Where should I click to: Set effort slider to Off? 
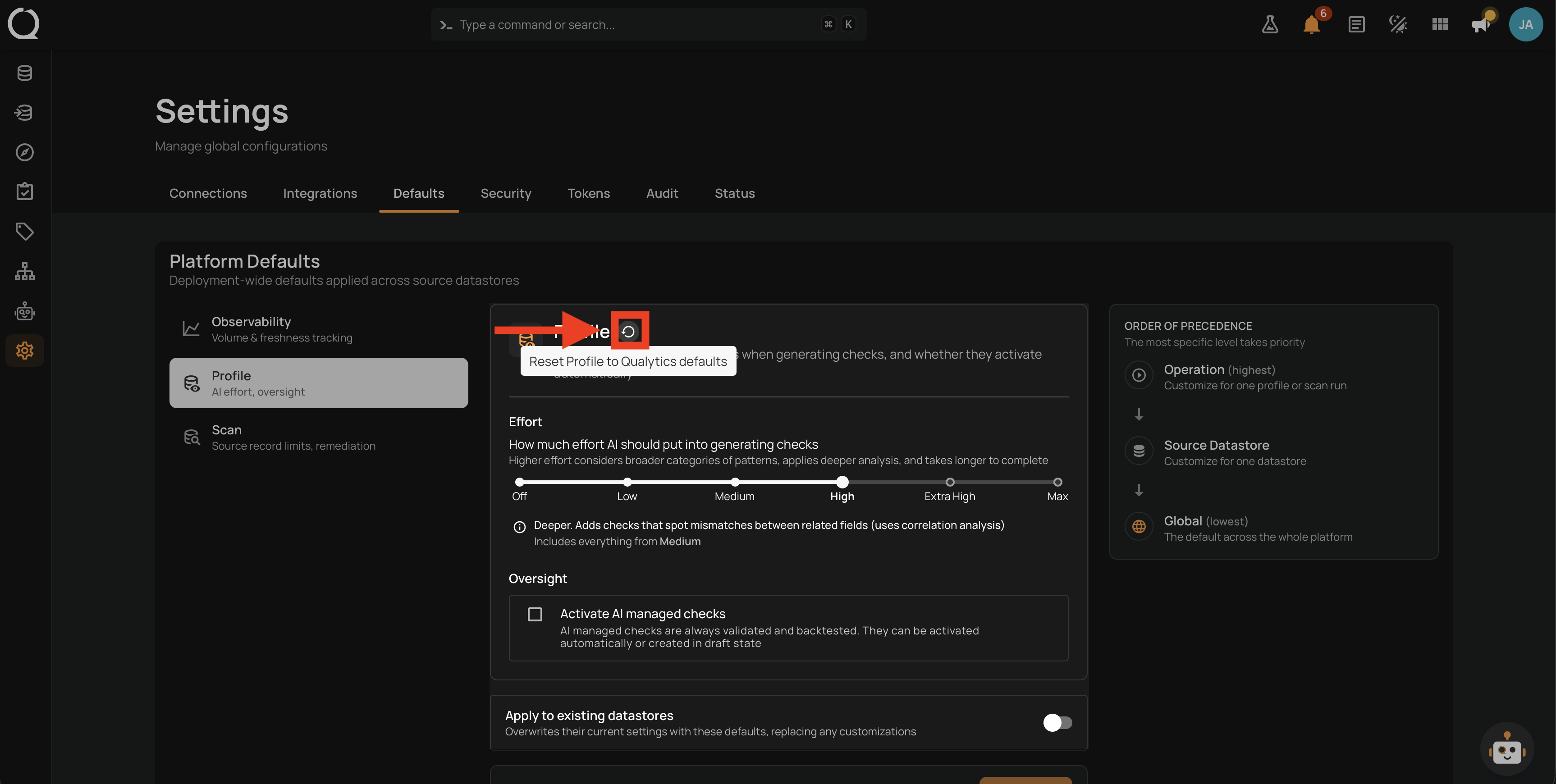(519, 482)
